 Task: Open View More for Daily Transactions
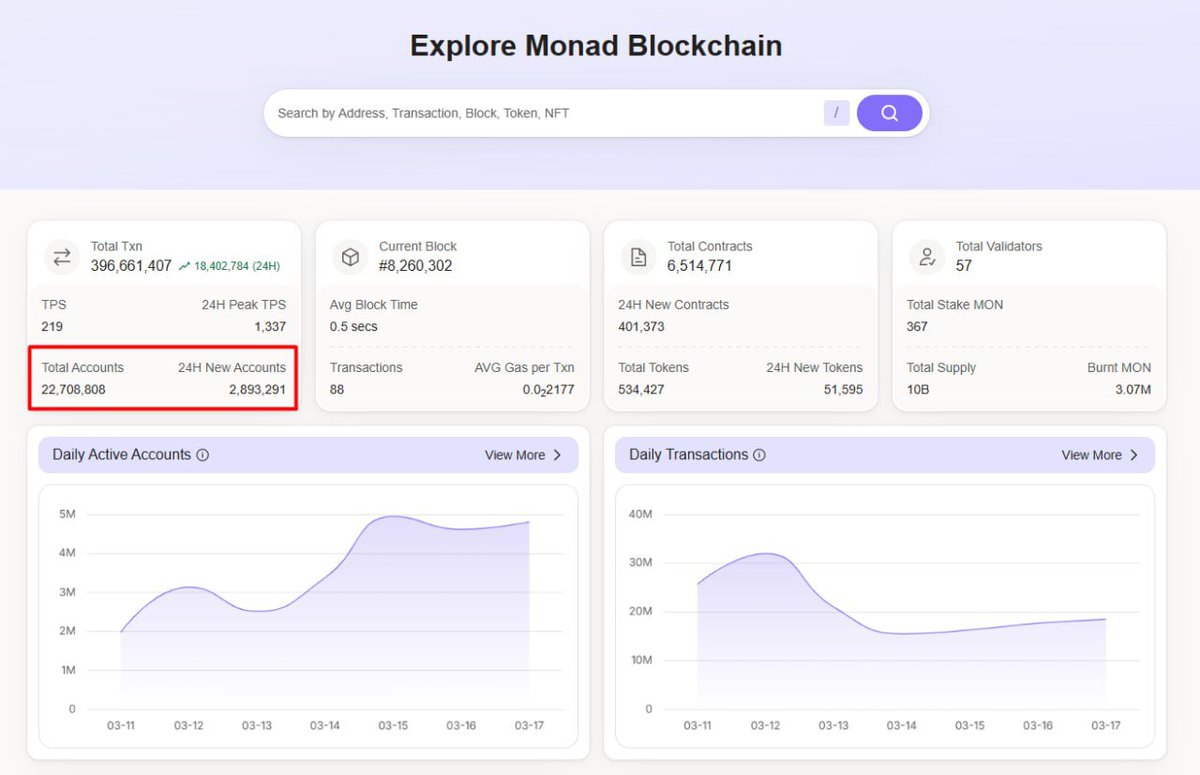pyautogui.click(x=1091, y=455)
